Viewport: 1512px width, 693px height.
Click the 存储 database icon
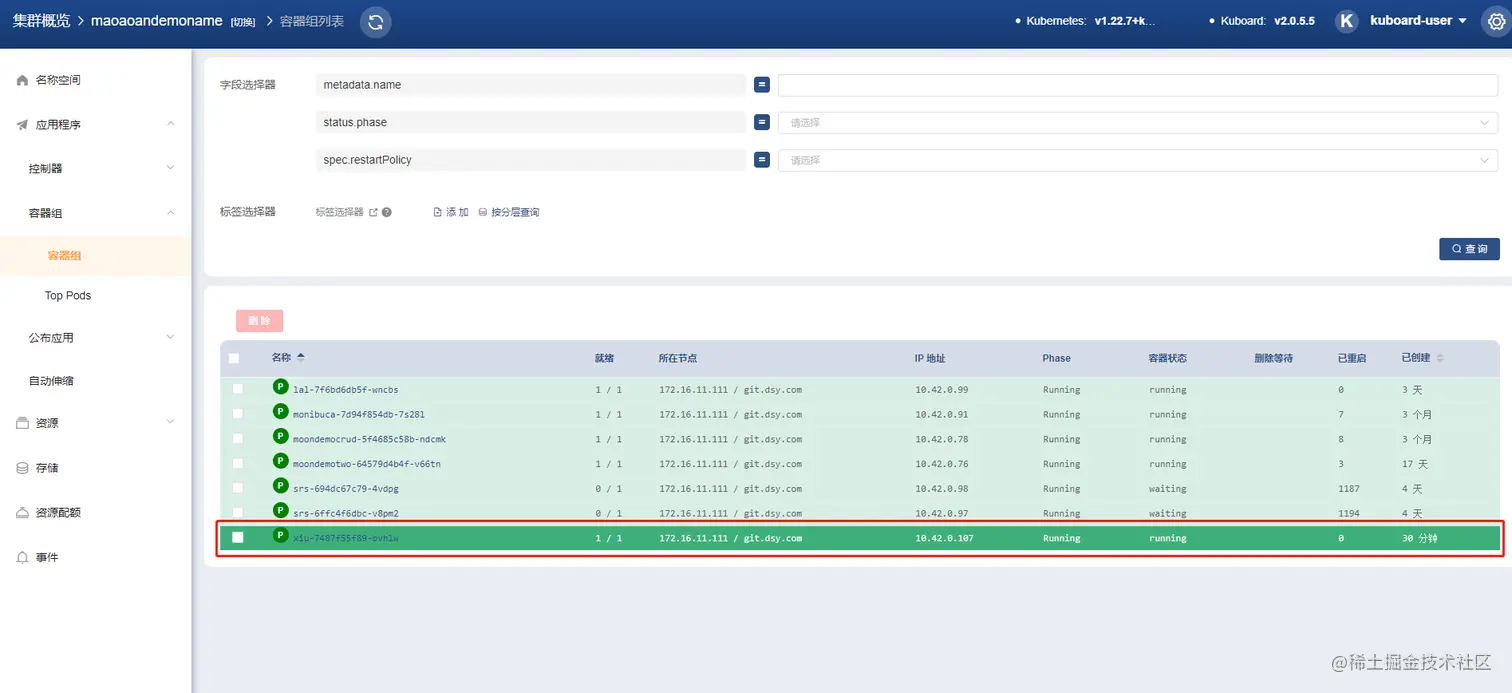(x=22, y=468)
